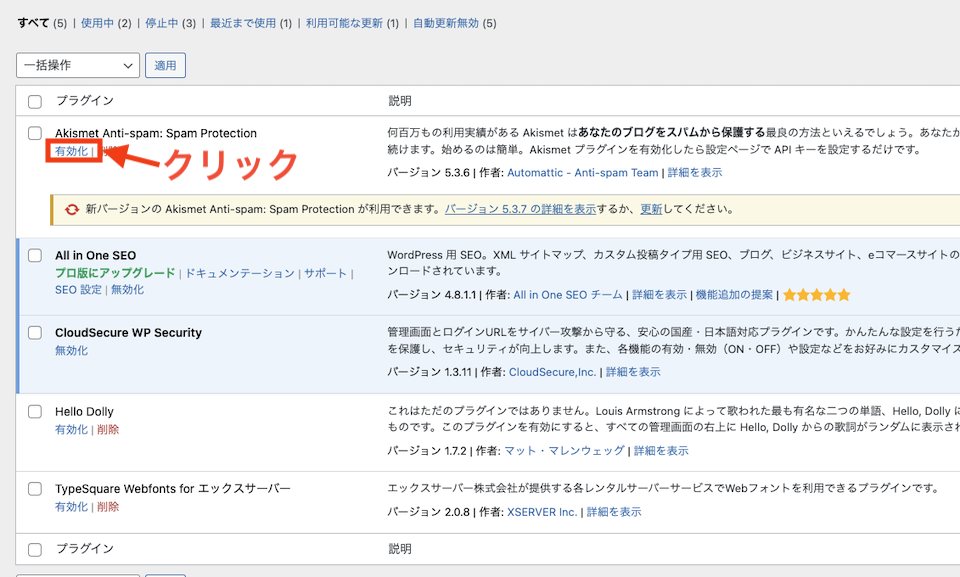Image resolution: width=960 pixels, height=577 pixels.
Task: Open XSERVER Inc. author link
Action: point(542,512)
